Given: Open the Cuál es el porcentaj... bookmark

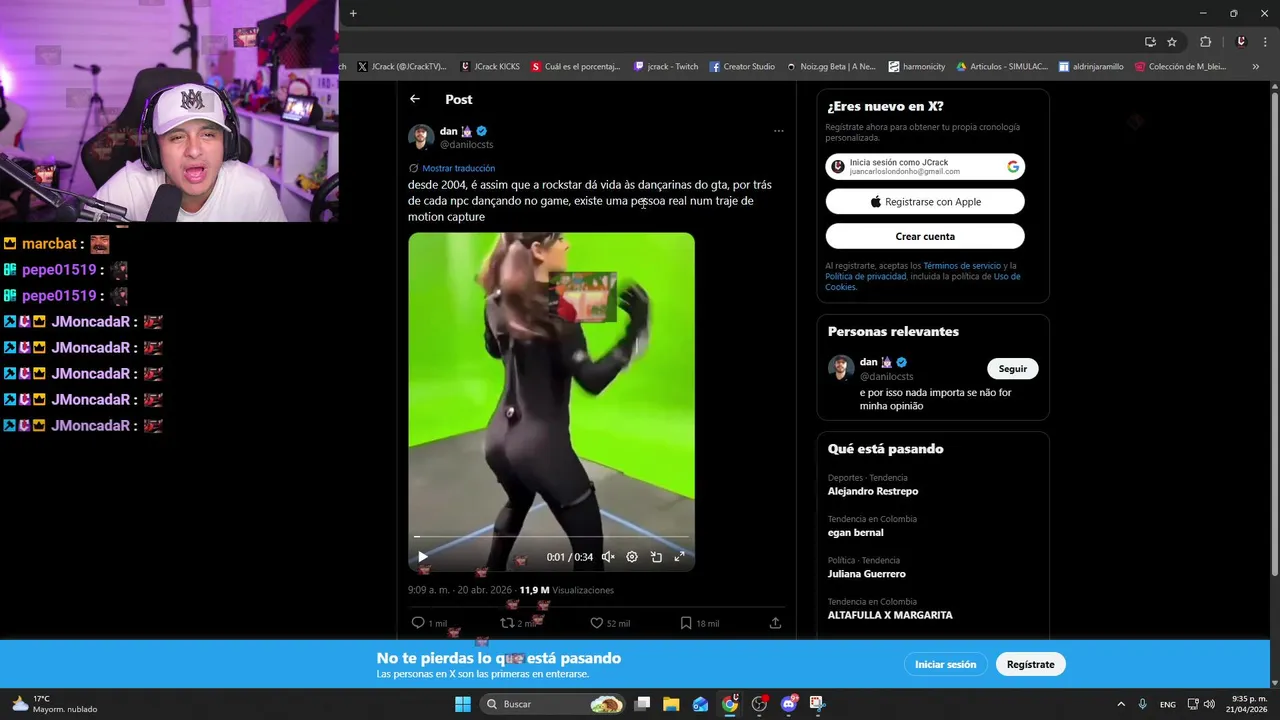Looking at the screenshot, I should [x=576, y=67].
